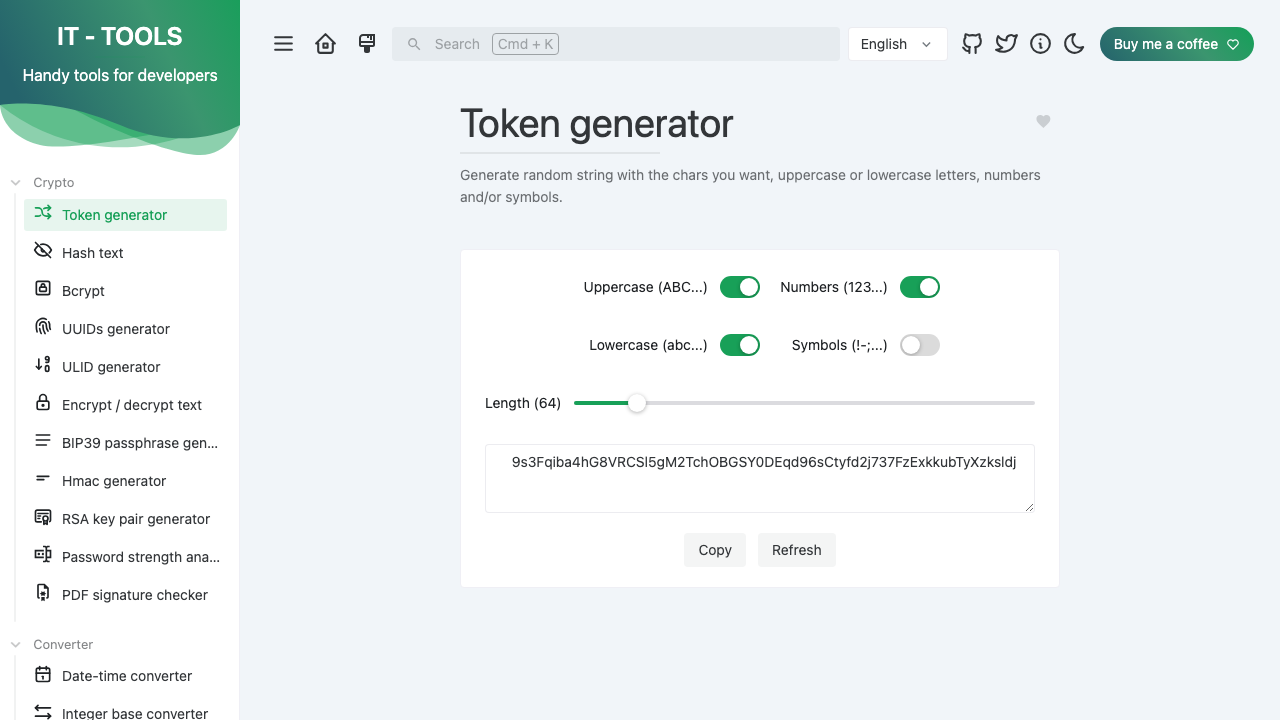Screen dimensions: 1280x720
Task: Open Hash text tool
Action: [125, 253]
